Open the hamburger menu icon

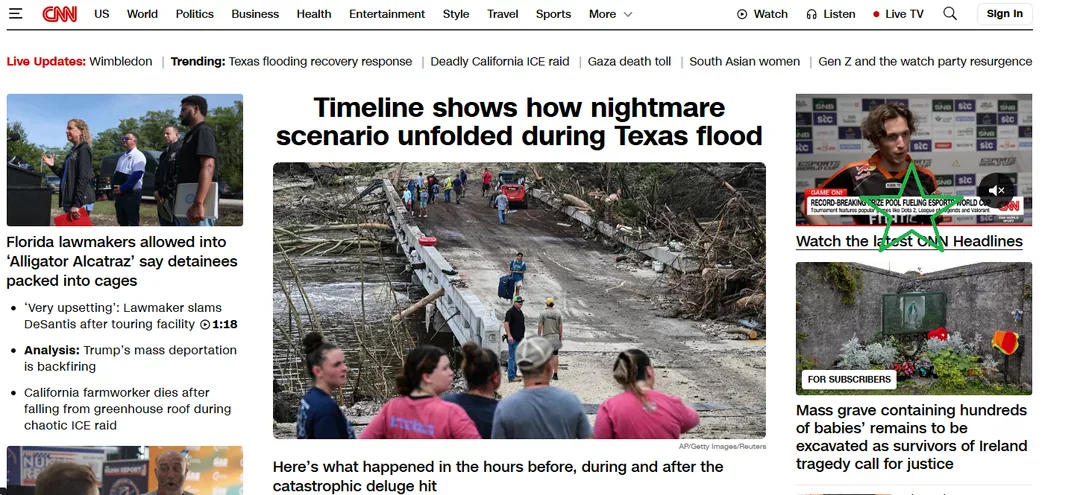pyautogui.click(x=15, y=14)
